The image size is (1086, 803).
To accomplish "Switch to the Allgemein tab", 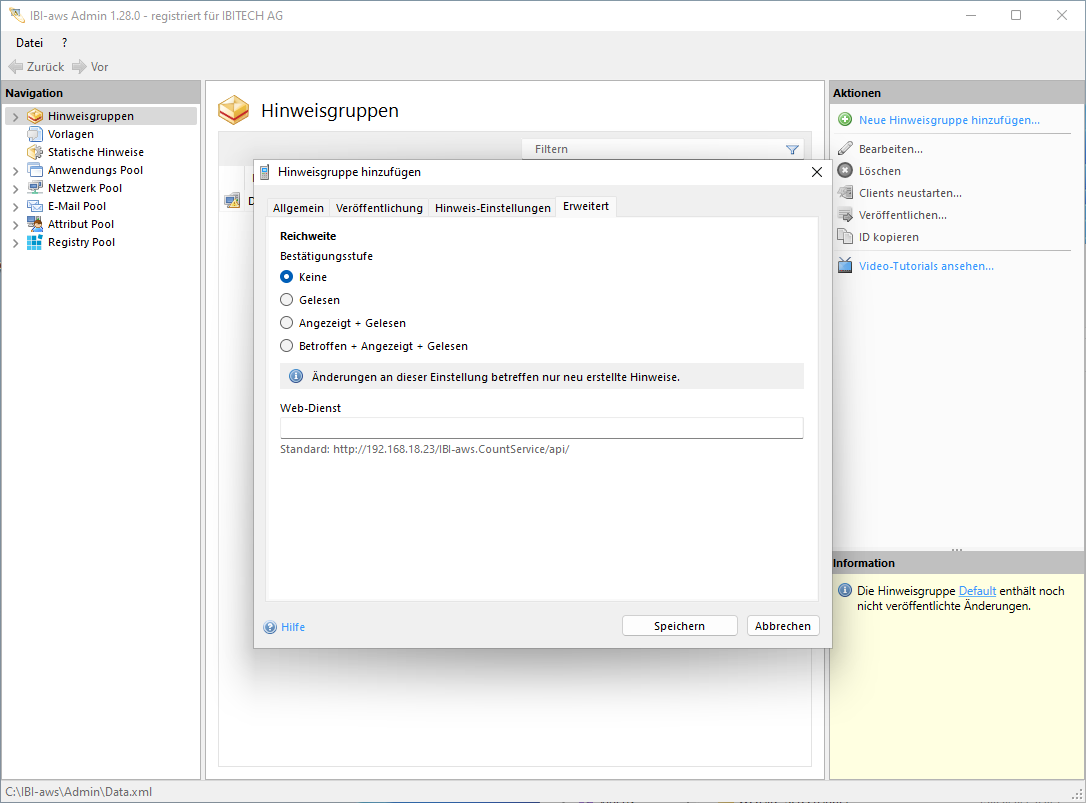I will pyautogui.click(x=298, y=208).
